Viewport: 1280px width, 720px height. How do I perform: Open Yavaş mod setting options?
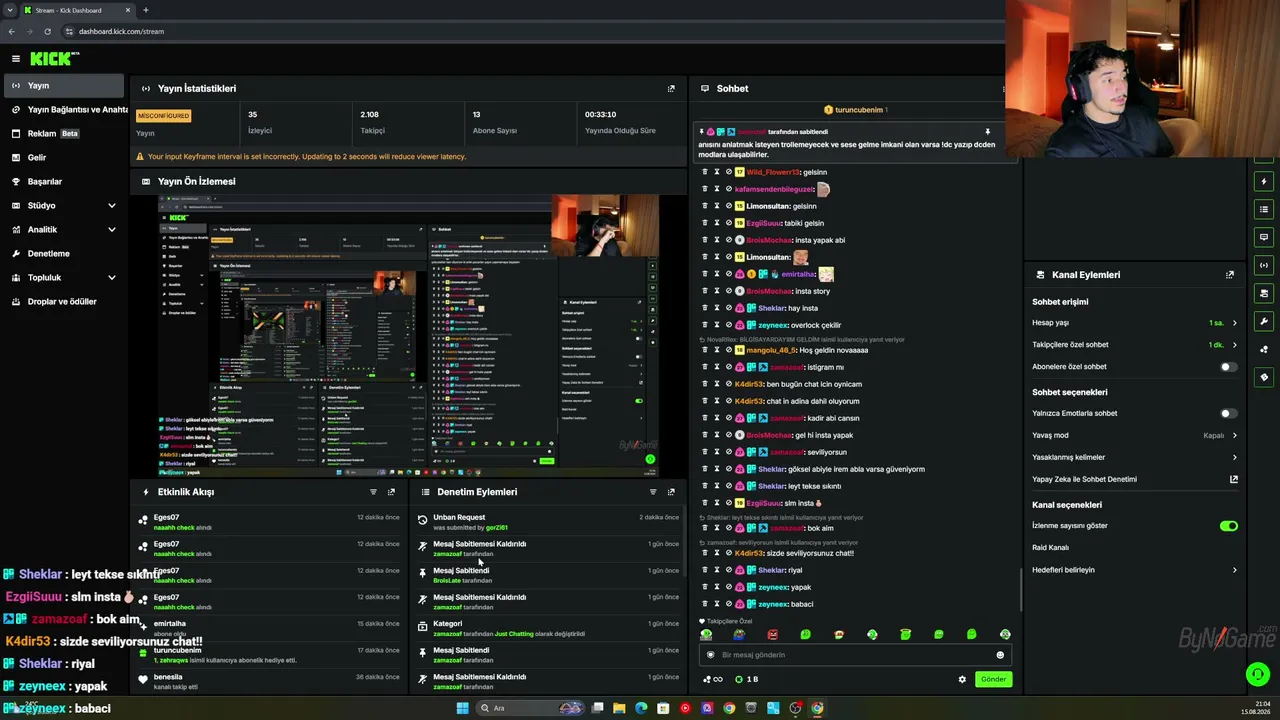tap(1135, 436)
